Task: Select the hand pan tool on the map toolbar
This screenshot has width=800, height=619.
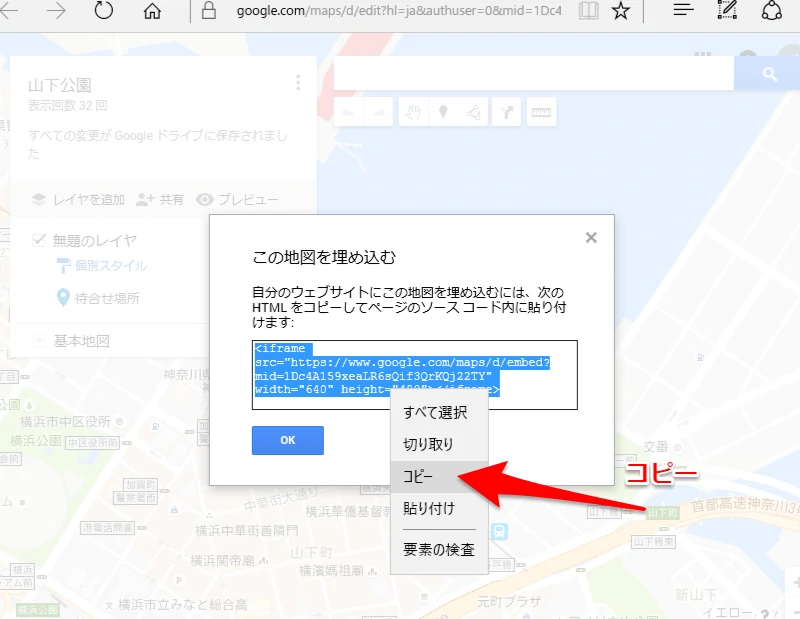Action: (x=414, y=111)
